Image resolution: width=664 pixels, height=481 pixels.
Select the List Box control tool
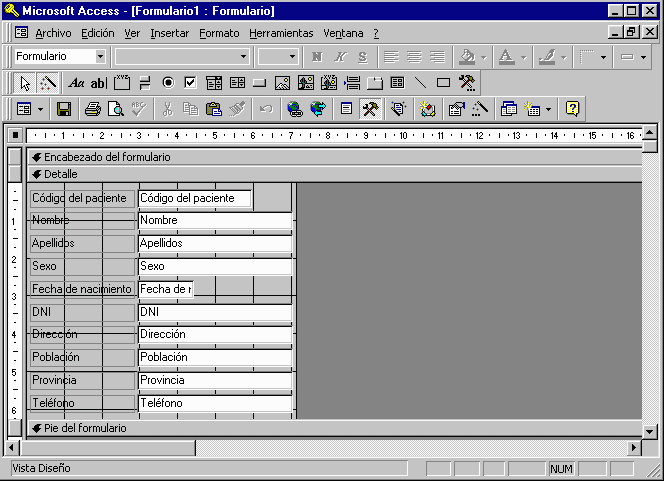click(x=237, y=83)
